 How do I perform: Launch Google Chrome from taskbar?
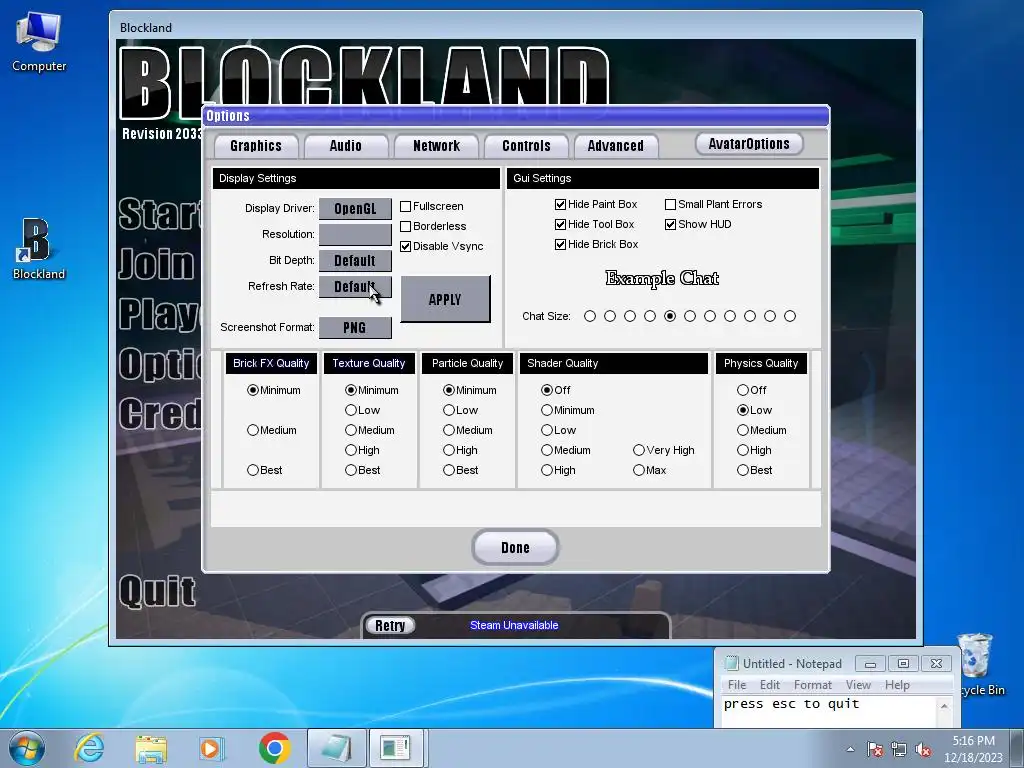pyautogui.click(x=274, y=748)
